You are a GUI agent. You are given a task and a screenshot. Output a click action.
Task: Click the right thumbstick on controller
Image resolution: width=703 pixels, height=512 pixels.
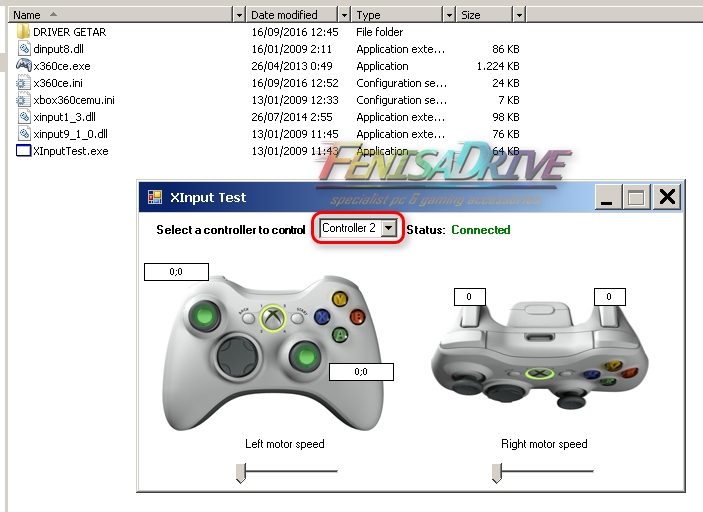point(306,356)
